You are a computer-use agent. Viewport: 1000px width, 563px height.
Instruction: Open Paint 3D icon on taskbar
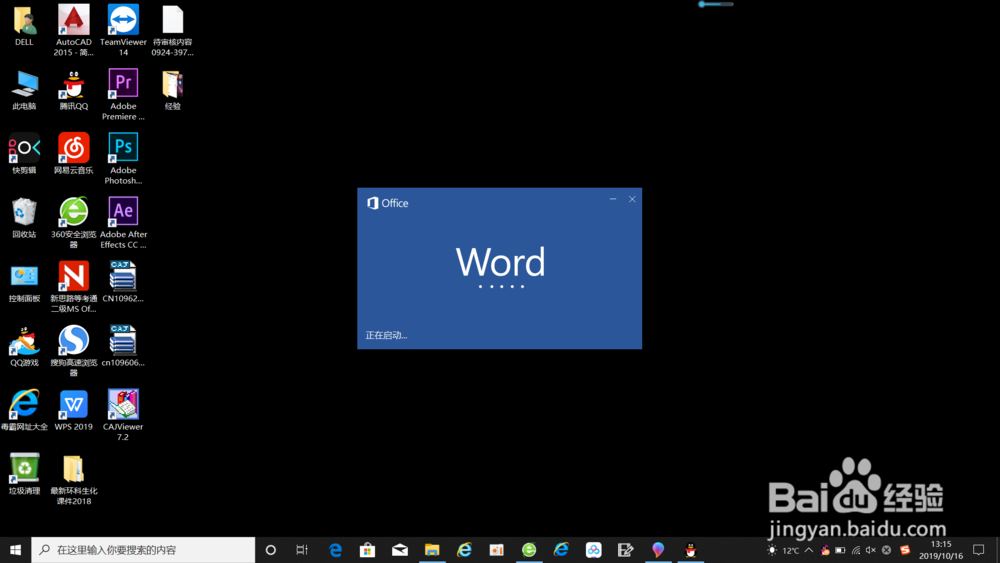tap(658, 550)
